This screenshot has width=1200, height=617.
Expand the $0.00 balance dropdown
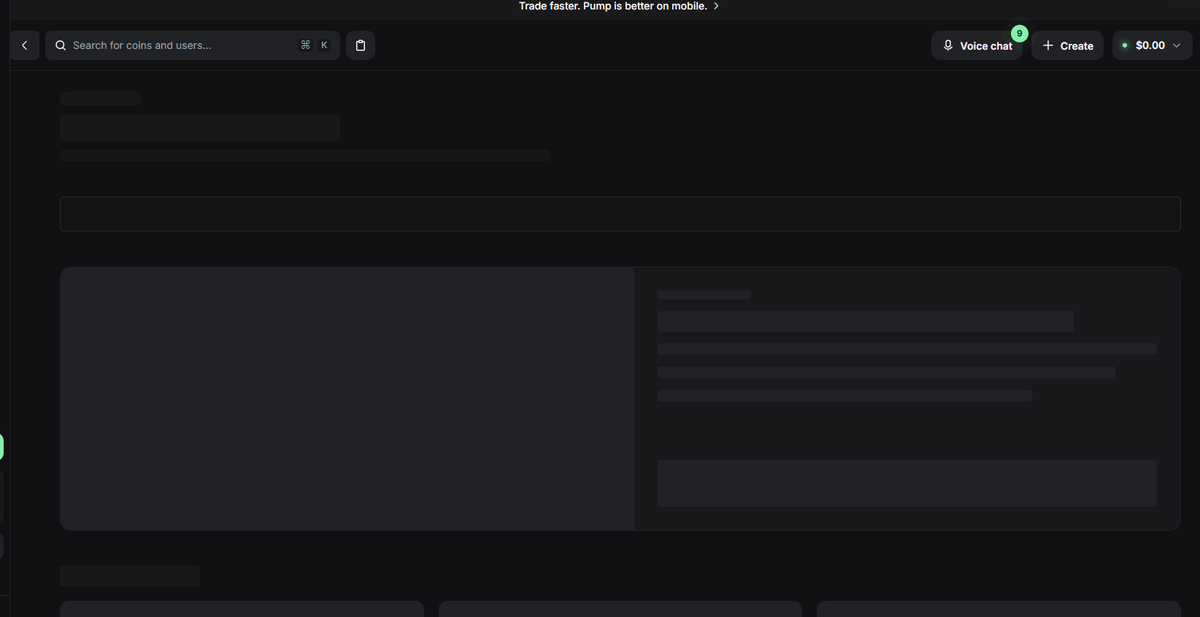point(1152,45)
